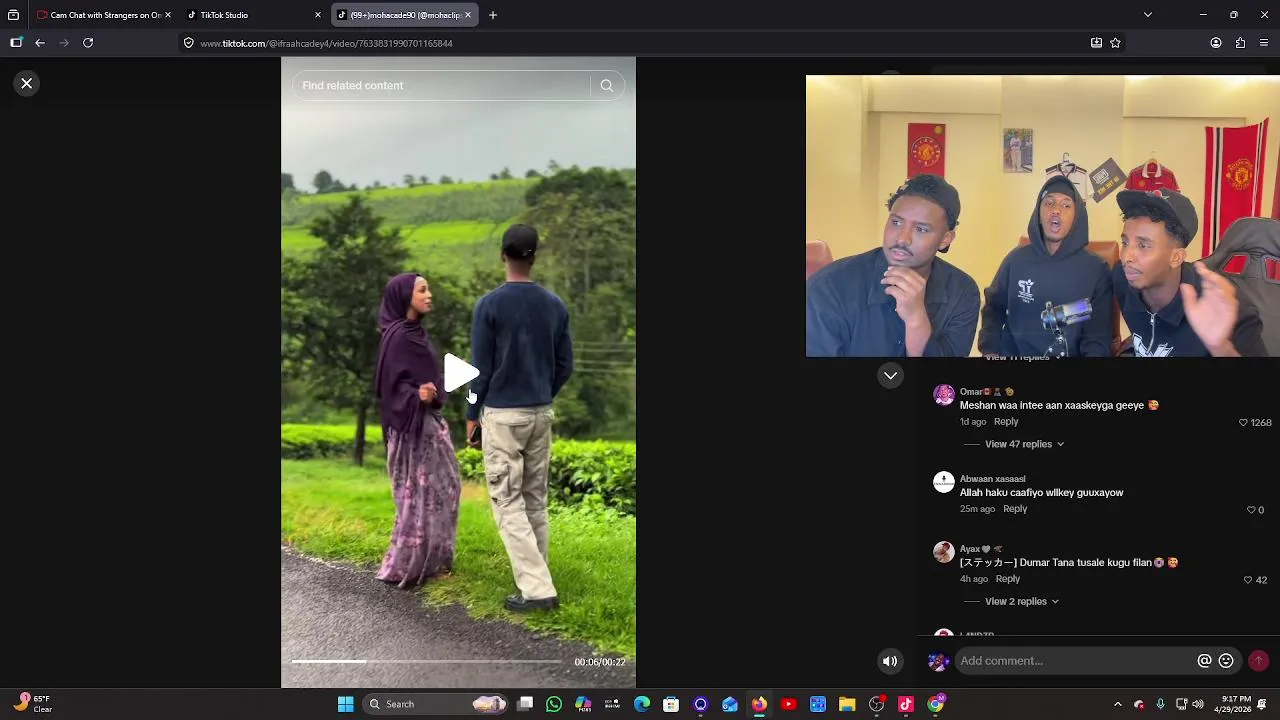Click the taskbar Search box

(435, 704)
